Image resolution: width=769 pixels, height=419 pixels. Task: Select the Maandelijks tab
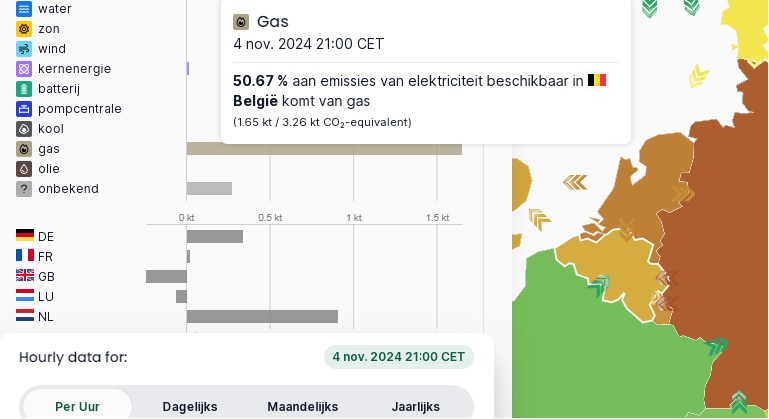tap(303, 406)
